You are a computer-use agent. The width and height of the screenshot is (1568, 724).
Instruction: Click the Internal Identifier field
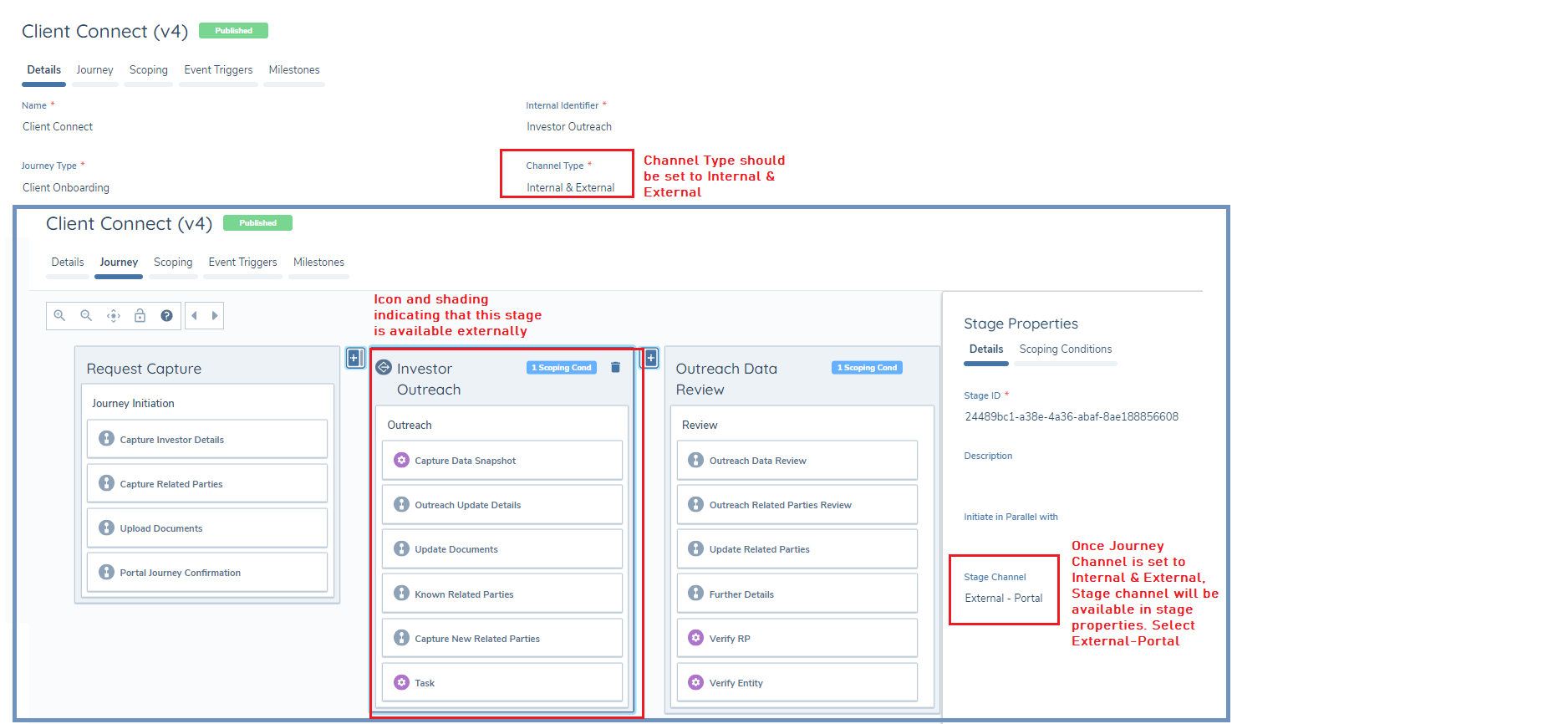pos(569,127)
